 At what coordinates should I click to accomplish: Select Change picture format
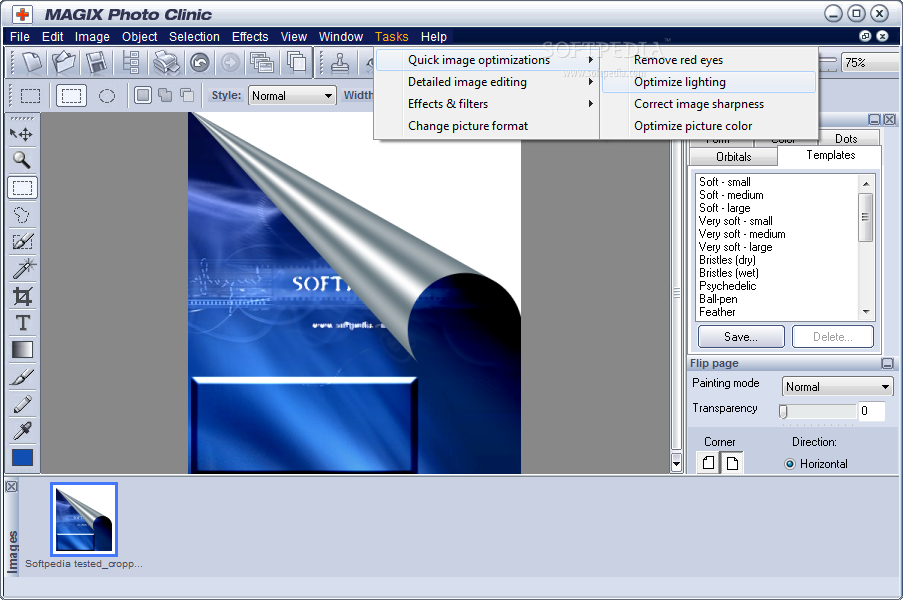coord(487,126)
